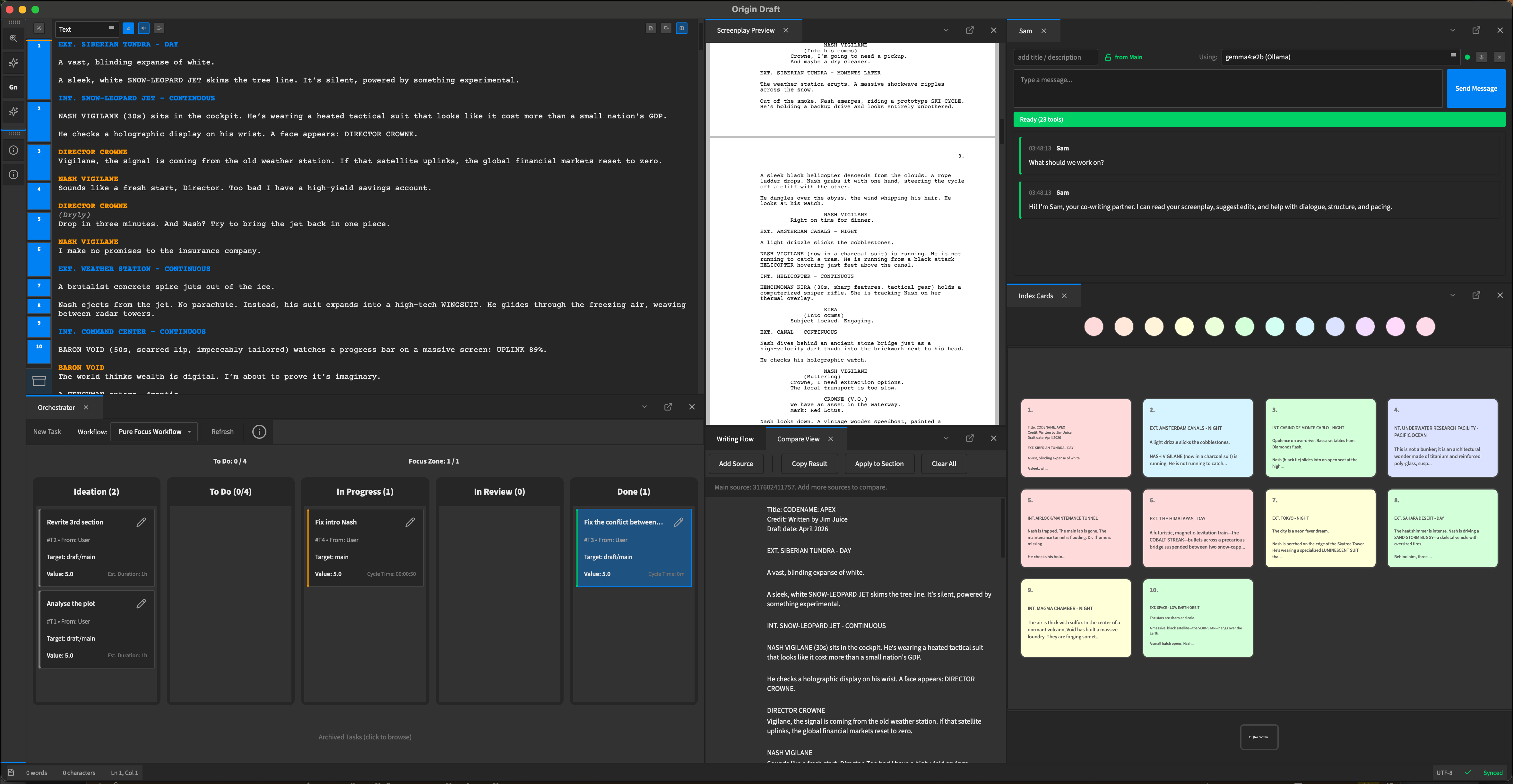Expand chevron menu in Index Cards header

tap(1453, 295)
